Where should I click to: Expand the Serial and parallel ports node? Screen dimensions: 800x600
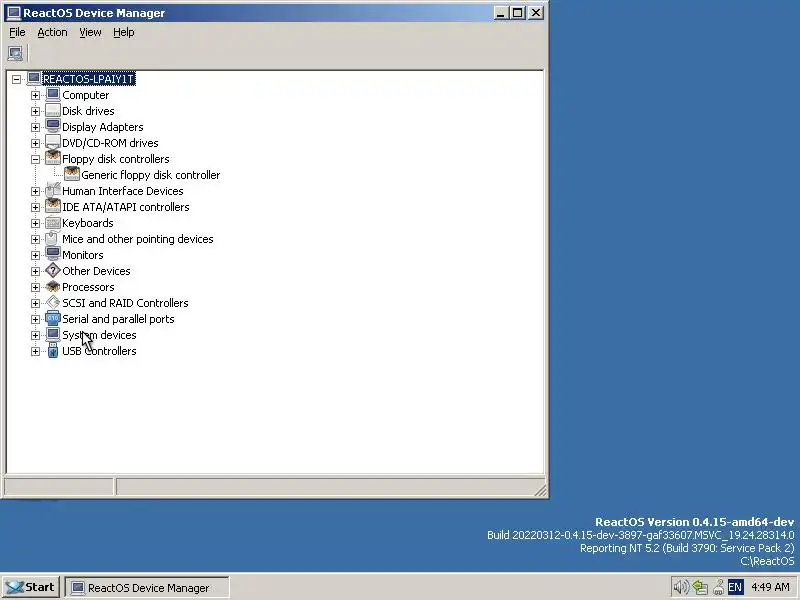pyautogui.click(x=35, y=319)
